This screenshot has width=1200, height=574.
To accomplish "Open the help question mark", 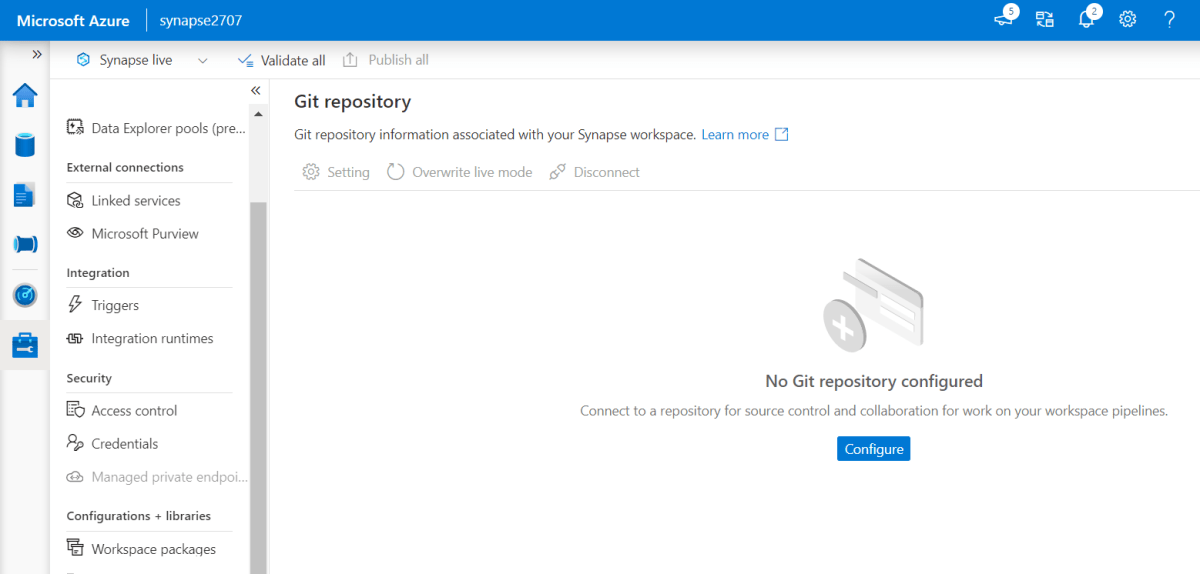I will (1170, 19).
